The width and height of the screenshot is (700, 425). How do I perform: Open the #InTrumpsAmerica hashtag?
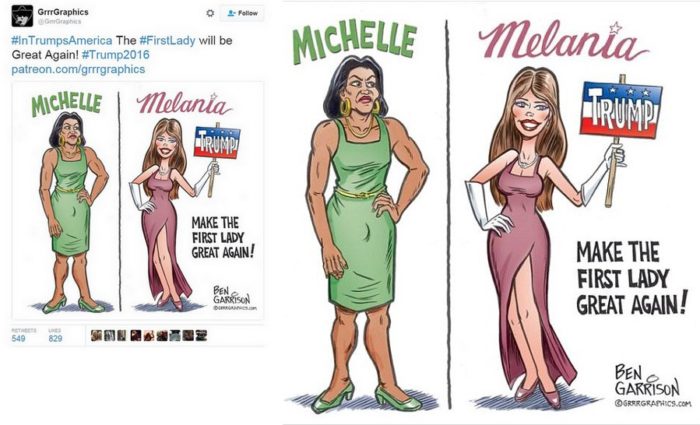pos(62,41)
